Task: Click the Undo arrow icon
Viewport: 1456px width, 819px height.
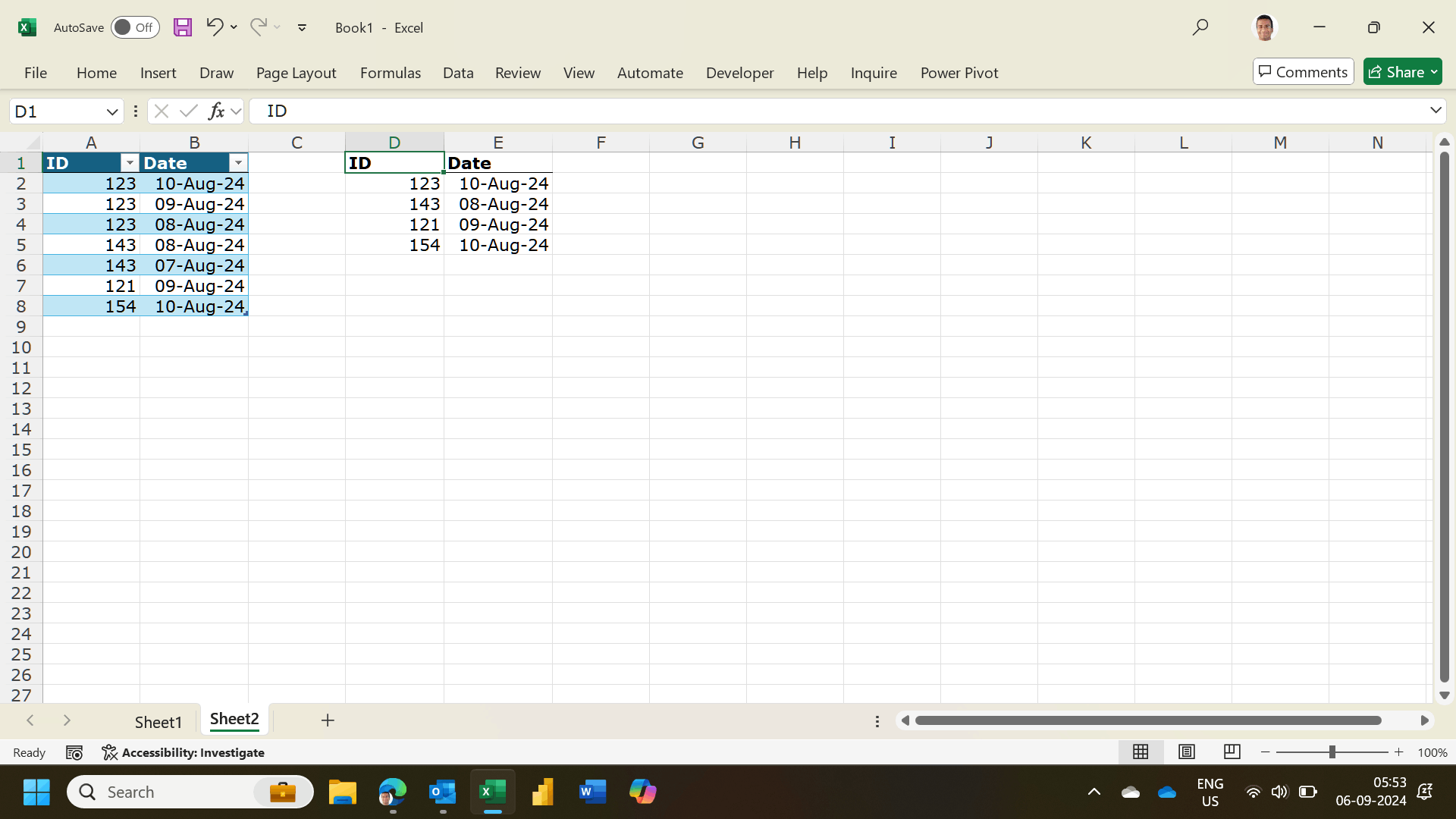Action: [x=214, y=27]
